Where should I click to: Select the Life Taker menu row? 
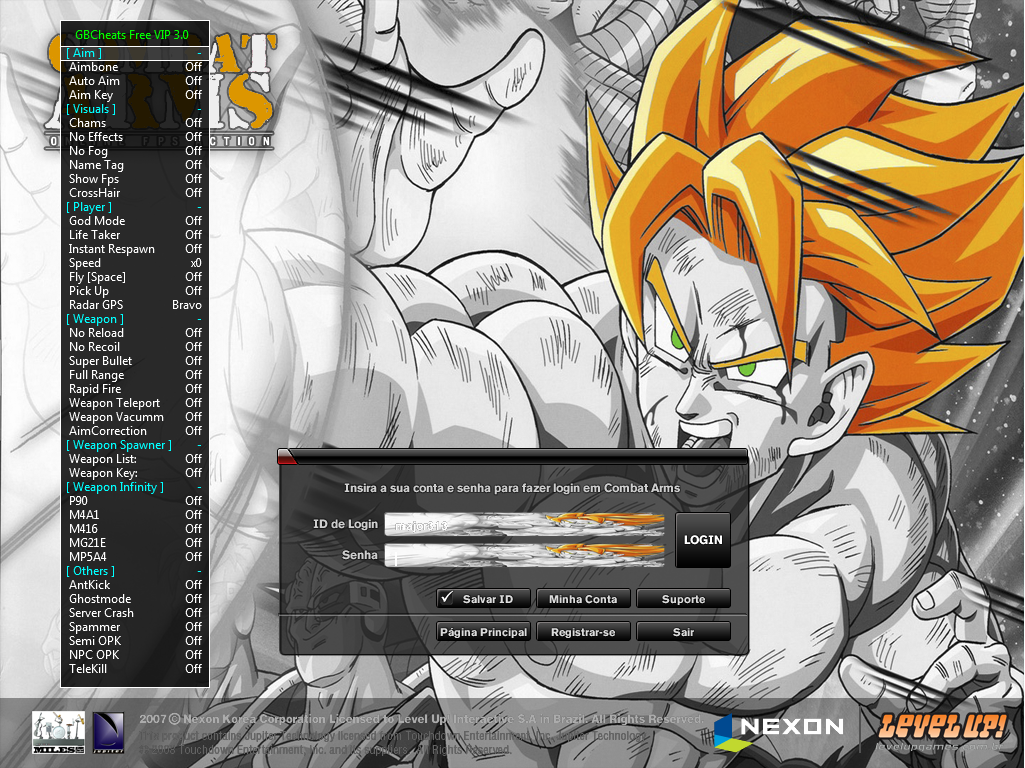[x=135, y=235]
